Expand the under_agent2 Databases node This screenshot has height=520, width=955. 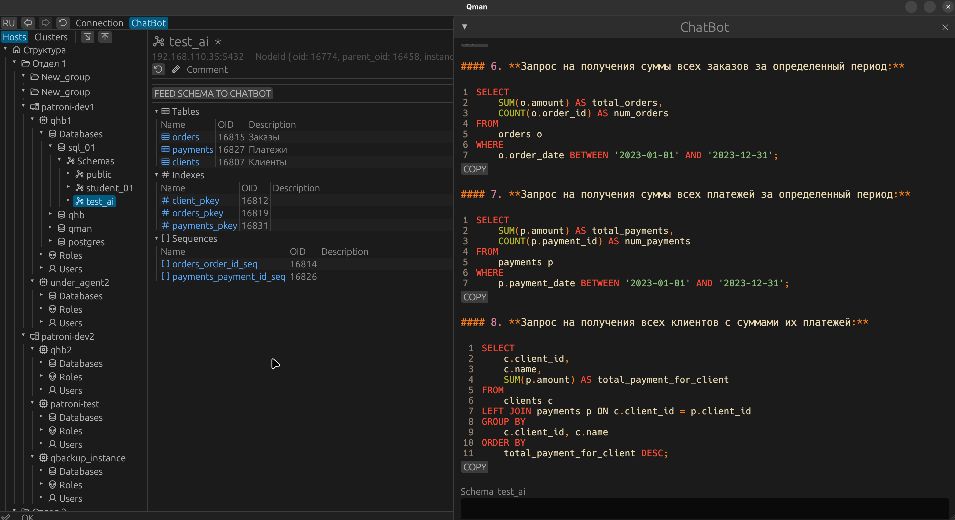coord(41,296)
